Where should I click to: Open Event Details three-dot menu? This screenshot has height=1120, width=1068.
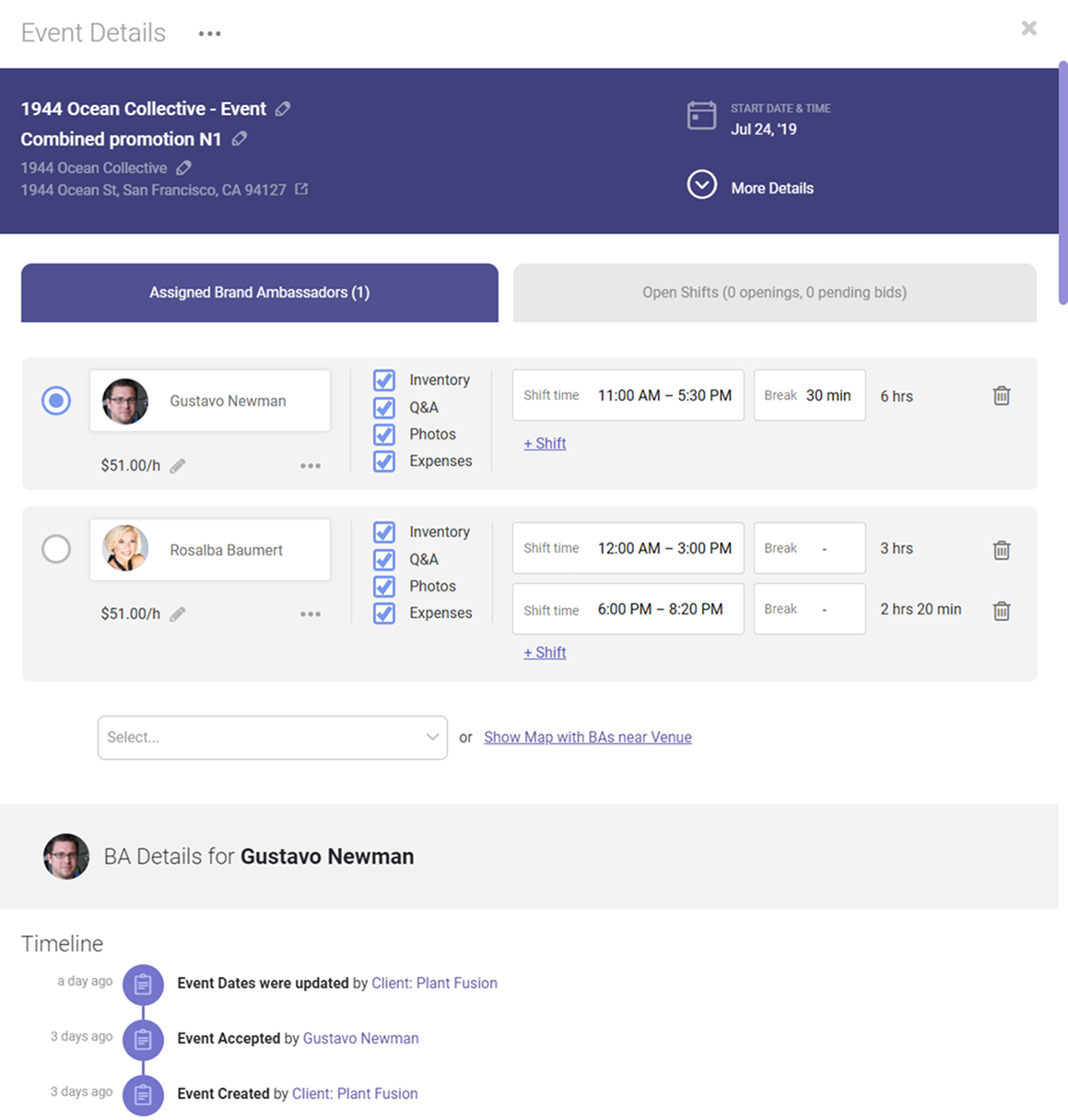209,34
